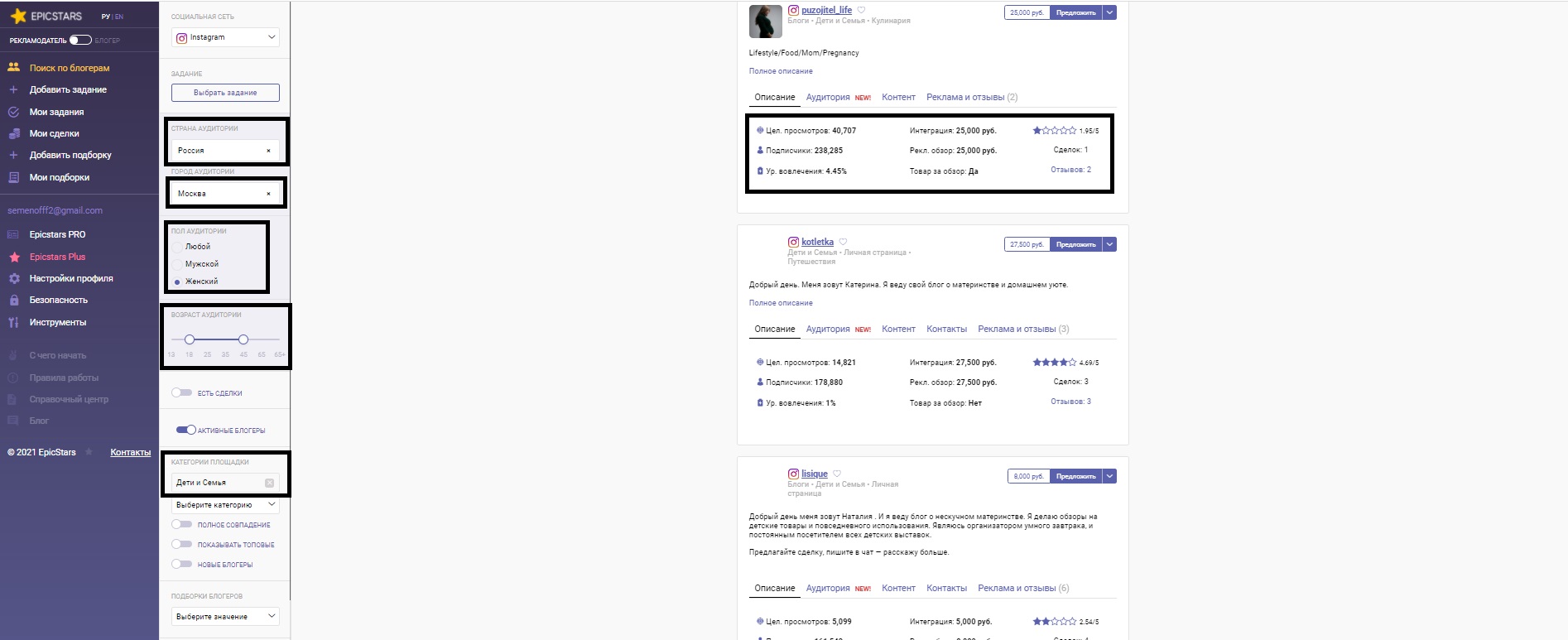Expand offer options arrow for puzojitel_life
Viewport: 1568px width, 640px height.
point(1109,12)
